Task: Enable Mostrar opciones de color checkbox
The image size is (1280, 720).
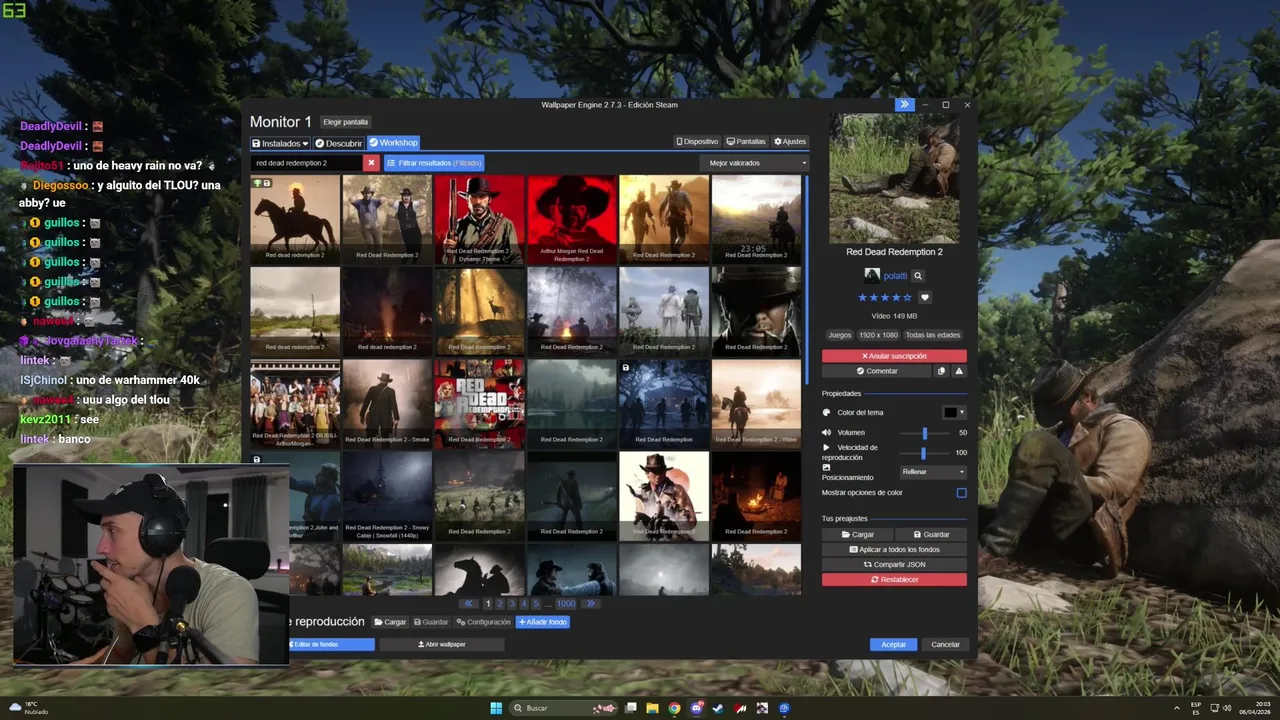Action: coord(962,493)
